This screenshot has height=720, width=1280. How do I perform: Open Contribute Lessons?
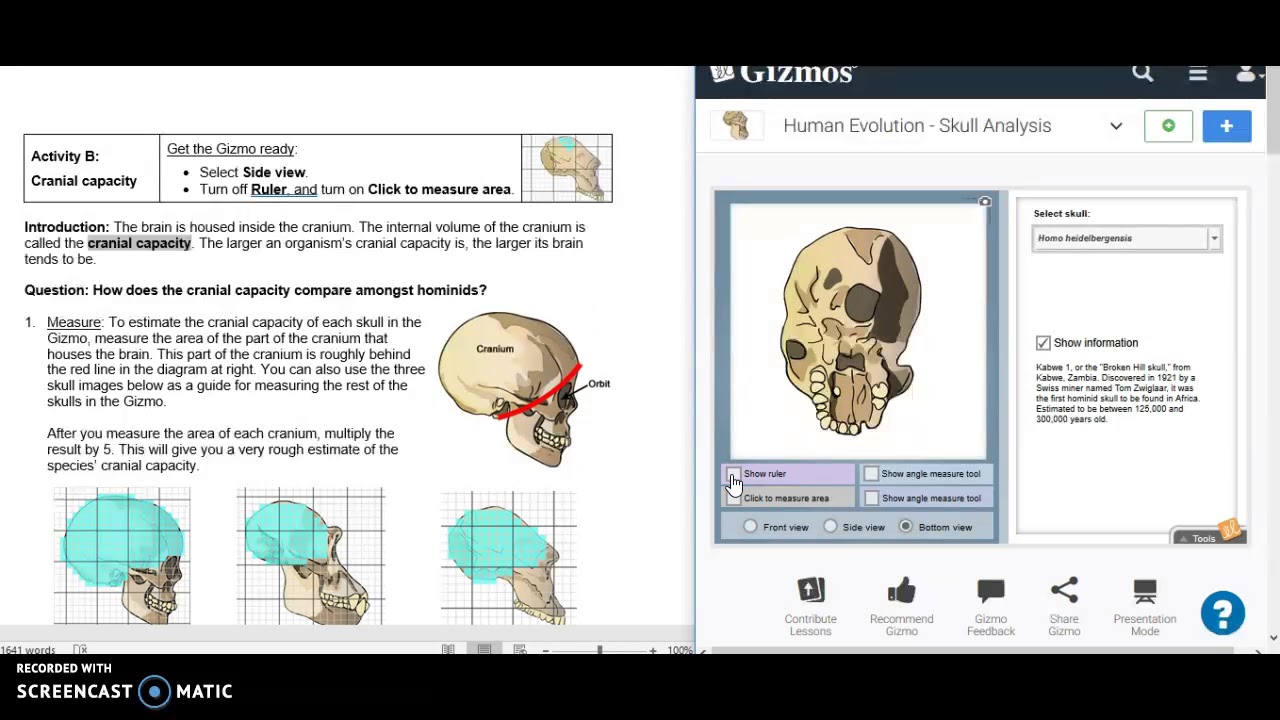[x=810, y=606]
